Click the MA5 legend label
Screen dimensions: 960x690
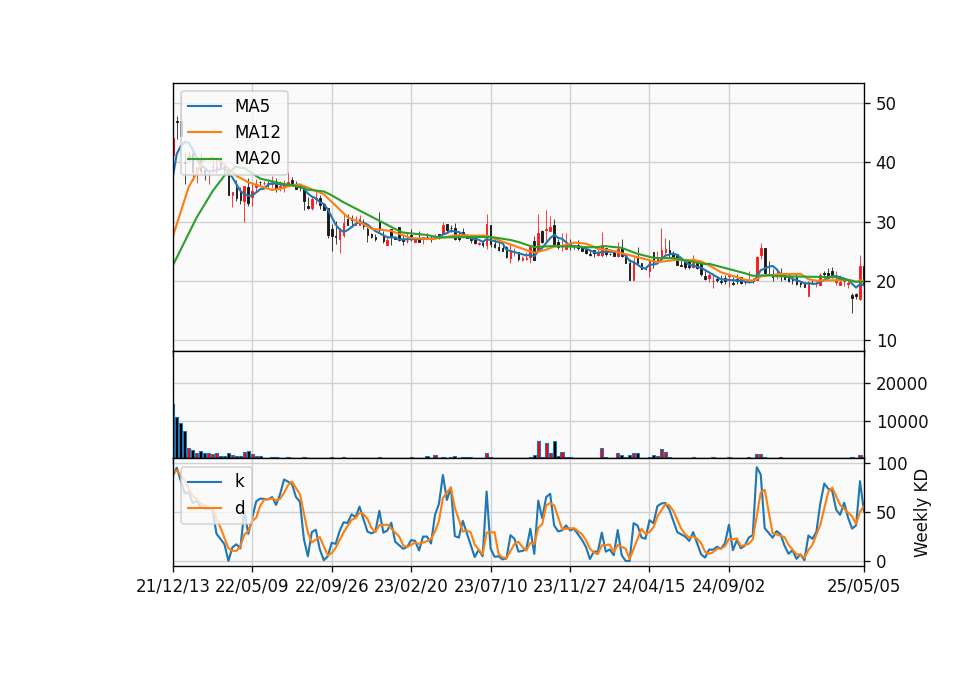click(252, 106)
